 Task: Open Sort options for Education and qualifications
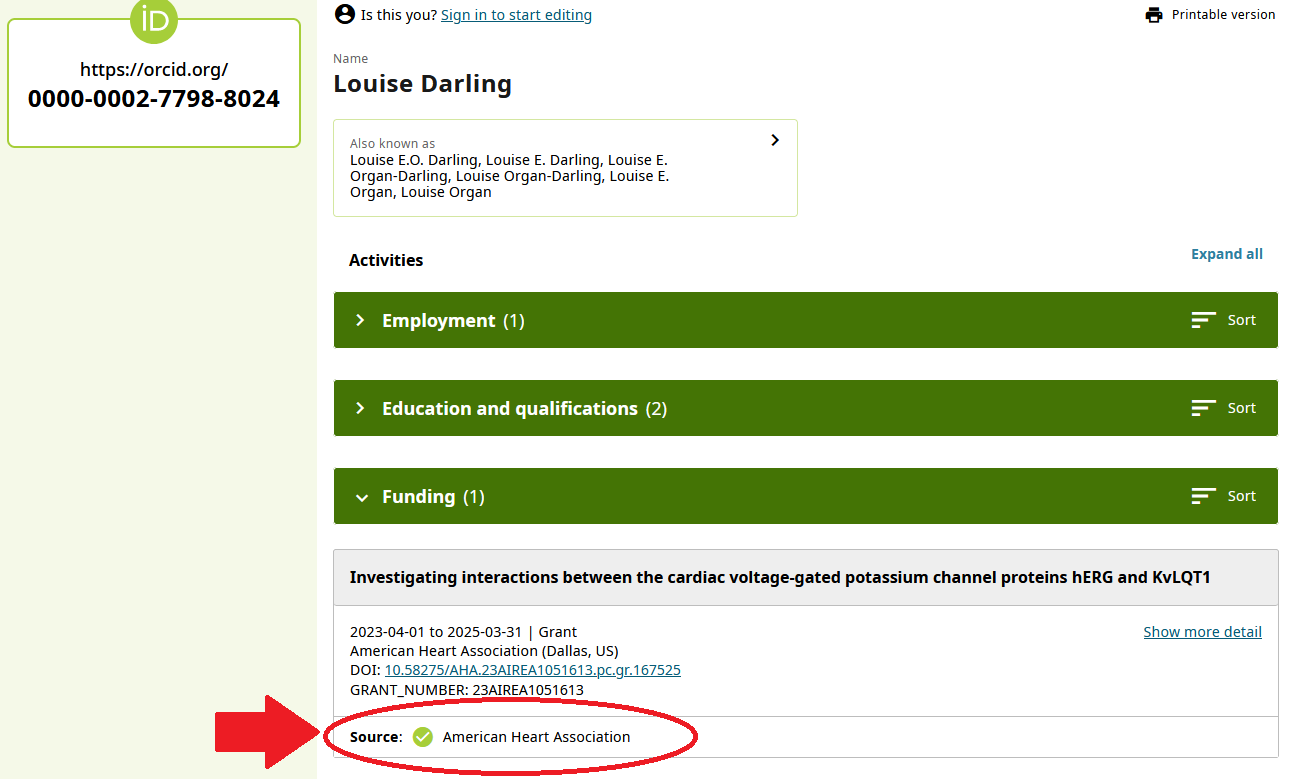1222,407
